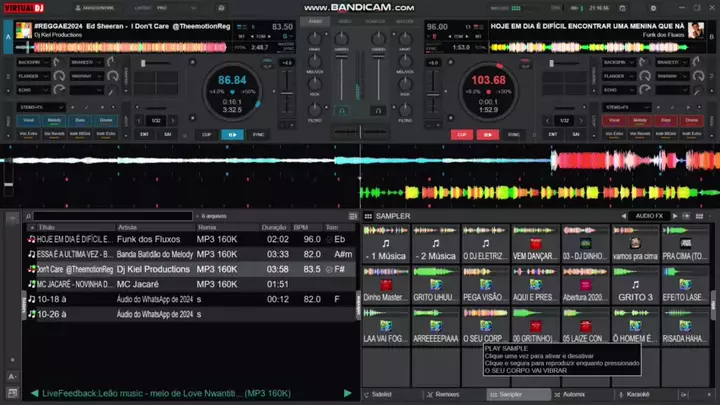This screenshot has width=720, height=405.
Task: Trigger the VEM DANÇAR sample pad
Action: point(535,244)
